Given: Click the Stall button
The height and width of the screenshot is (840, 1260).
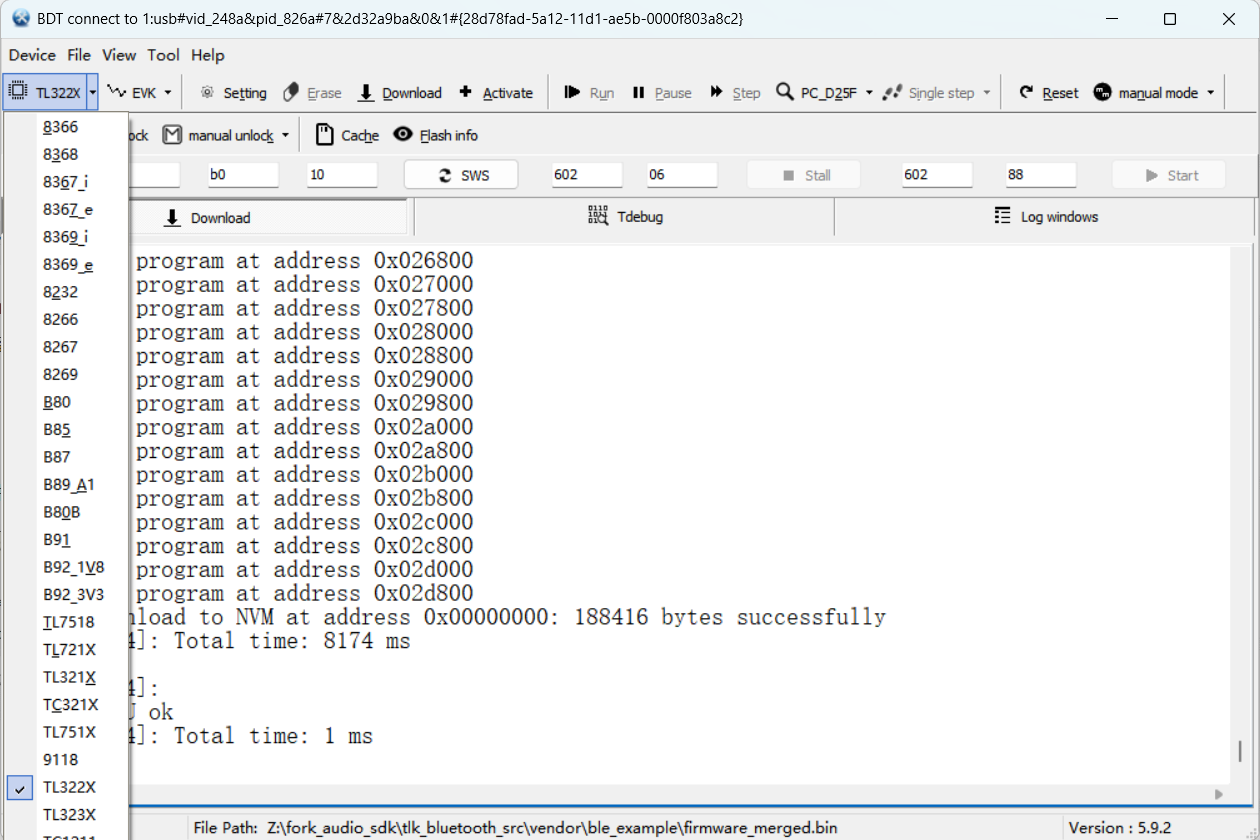Looking at the screenshot, I should (x=804, y=175).
